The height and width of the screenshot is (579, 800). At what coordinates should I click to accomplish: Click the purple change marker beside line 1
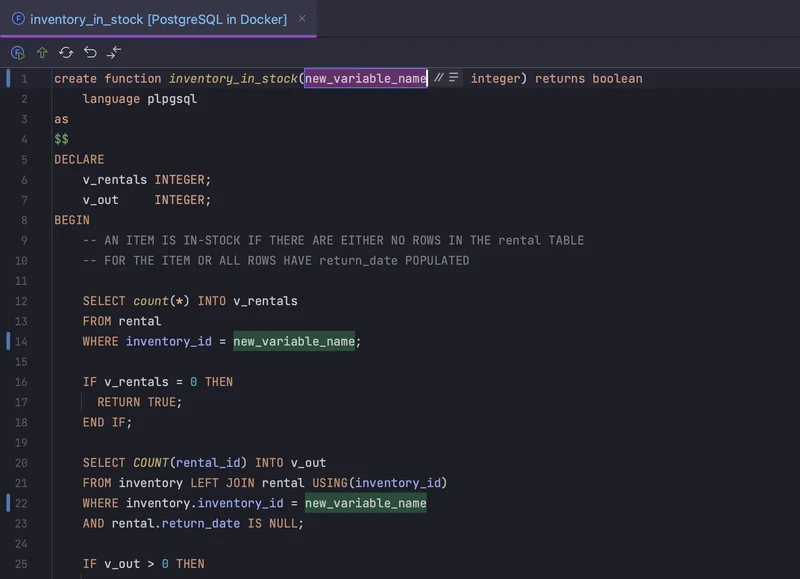coord(8,78)
